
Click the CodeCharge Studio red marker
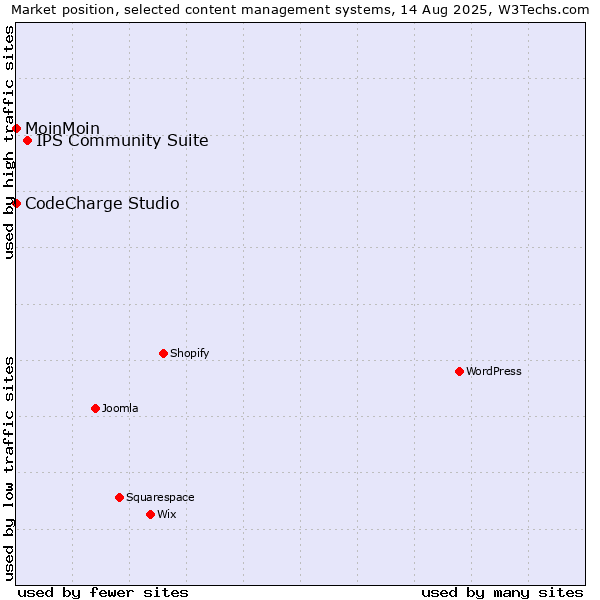click(x=16, y=203)
